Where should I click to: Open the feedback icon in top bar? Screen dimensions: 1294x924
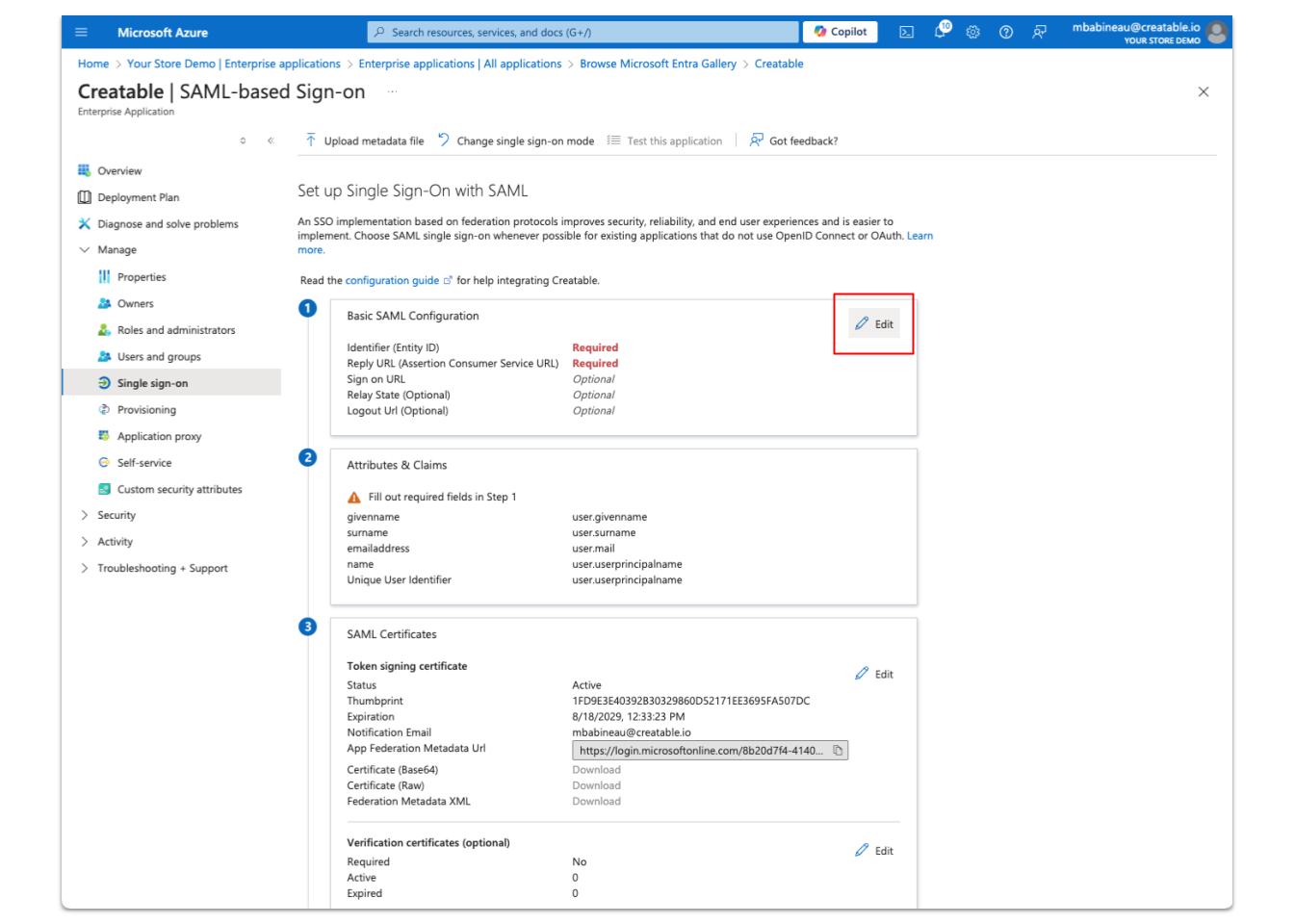point(1039,32)
